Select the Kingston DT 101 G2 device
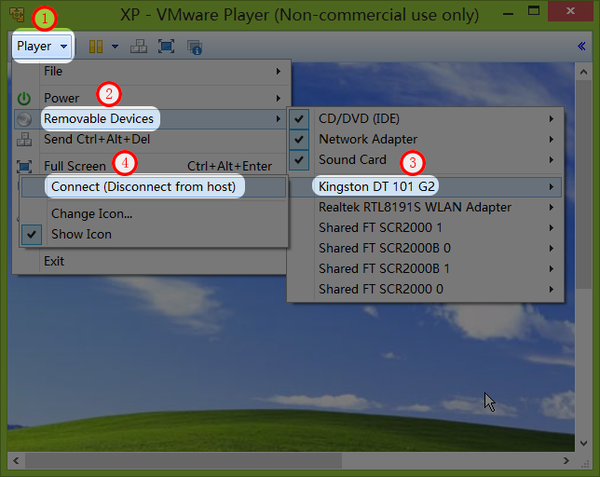600x477 pixels. click(x=425, y=187)
